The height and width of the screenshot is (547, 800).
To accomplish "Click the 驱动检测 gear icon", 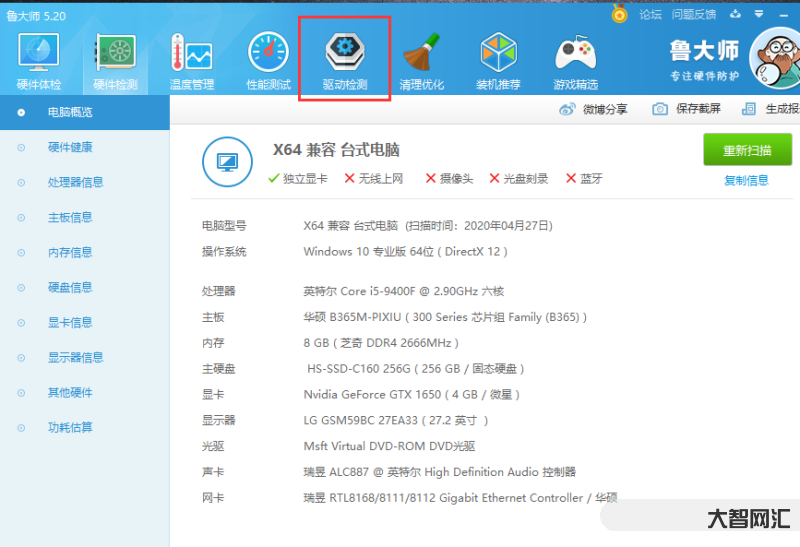I will [x=345, y=52].
